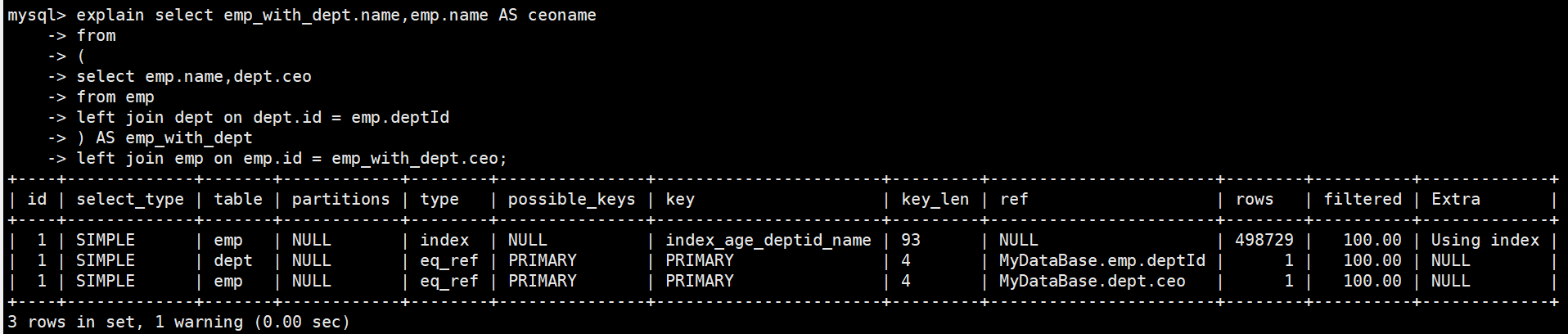The width and height of the screenshot is (1568, 334).
Task: Click the ') AS emp_with_dept' line
Action: 164,138
